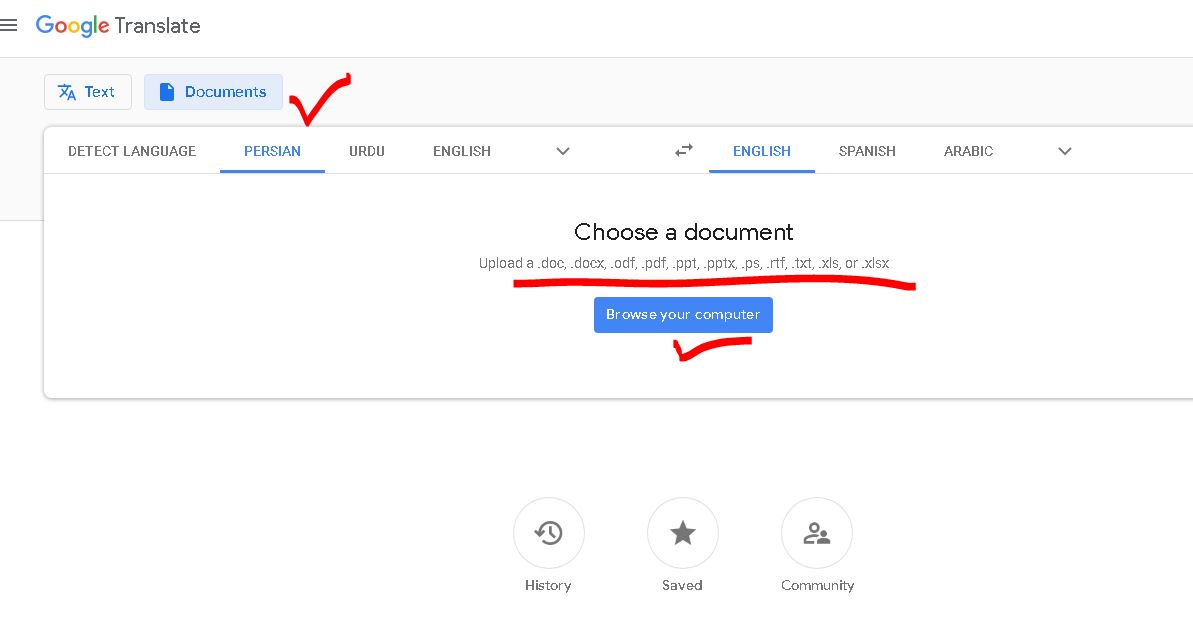
Task: Expand the source language list chevron
Action: coord(563,151)
